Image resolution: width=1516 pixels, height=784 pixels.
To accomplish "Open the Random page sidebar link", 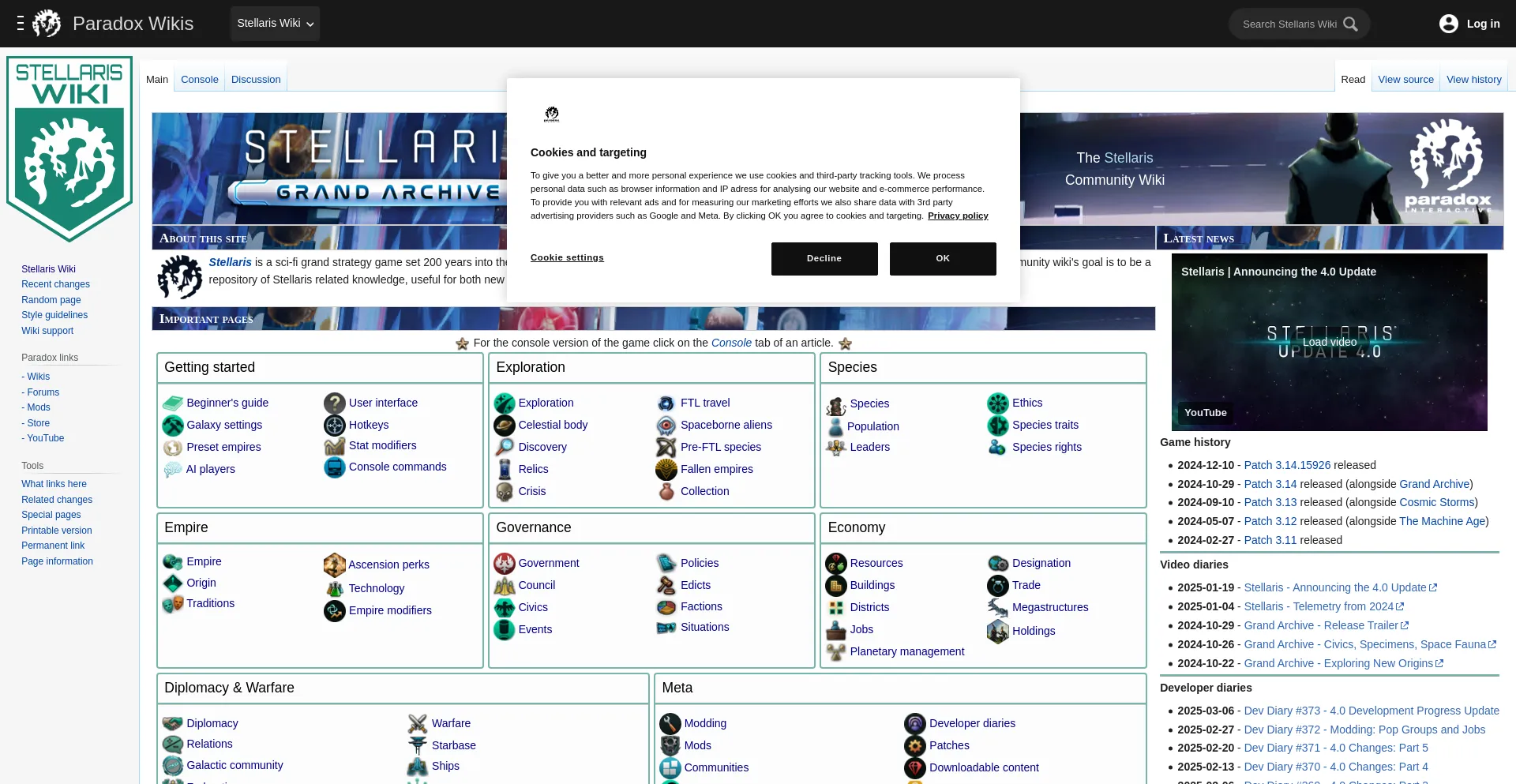I will coord(51,300).
